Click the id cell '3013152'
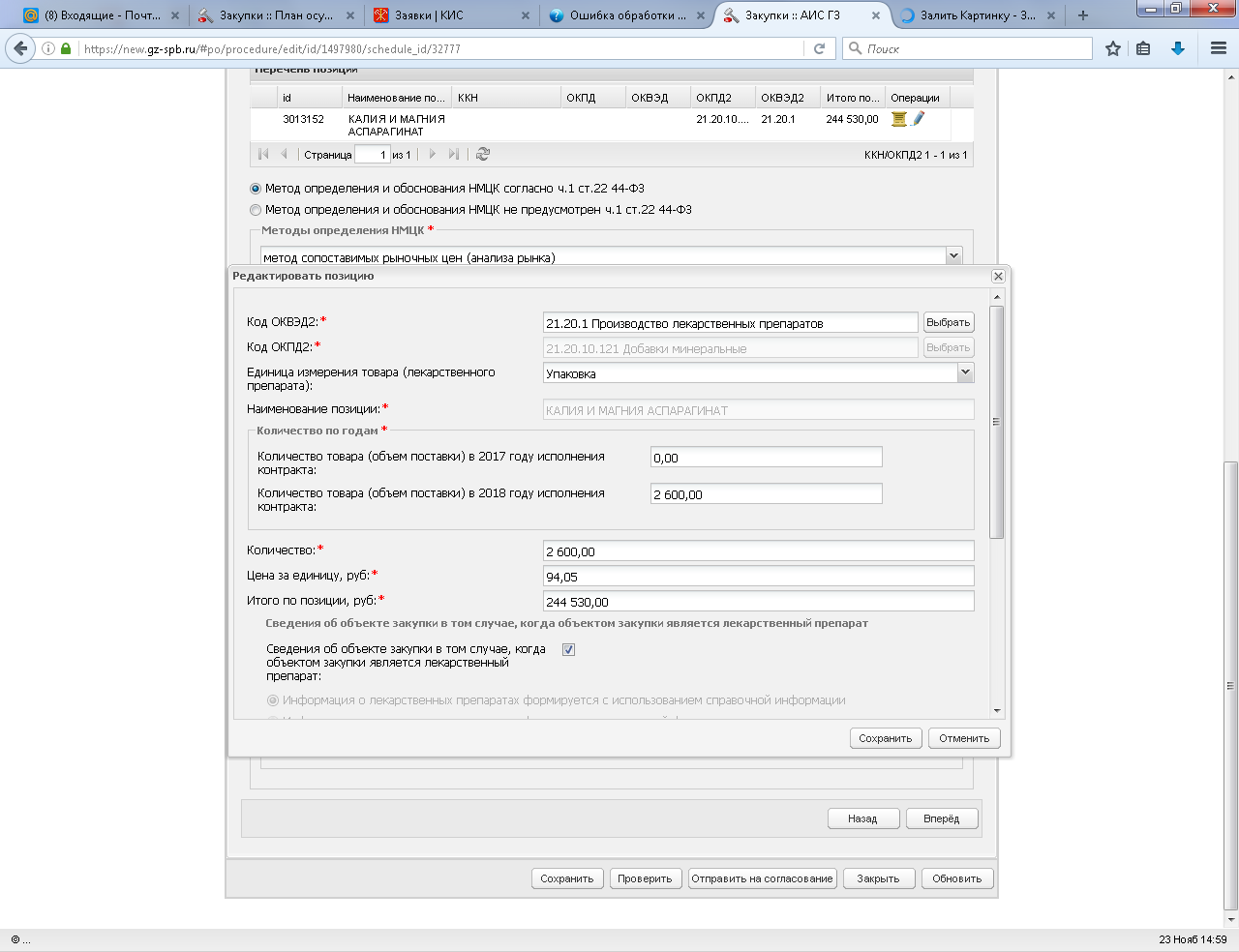Screen dimensions: 1239x952 (303, 119)
